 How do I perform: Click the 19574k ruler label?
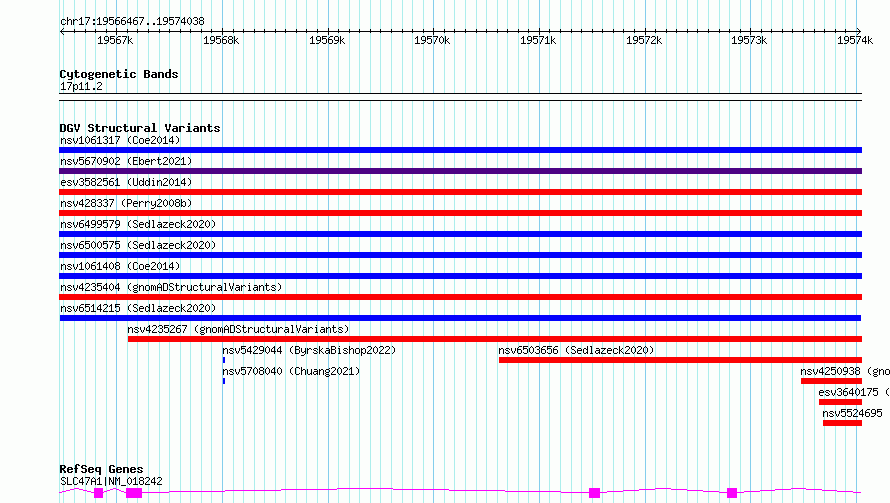click(x=855, y=40)
